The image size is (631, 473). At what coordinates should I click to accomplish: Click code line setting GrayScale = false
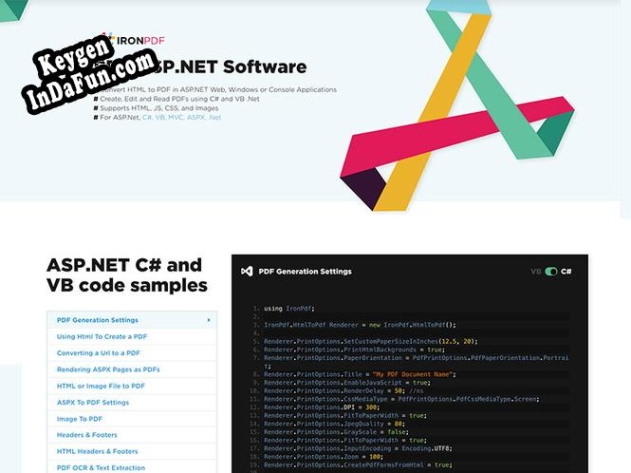(x=336, y=432)
